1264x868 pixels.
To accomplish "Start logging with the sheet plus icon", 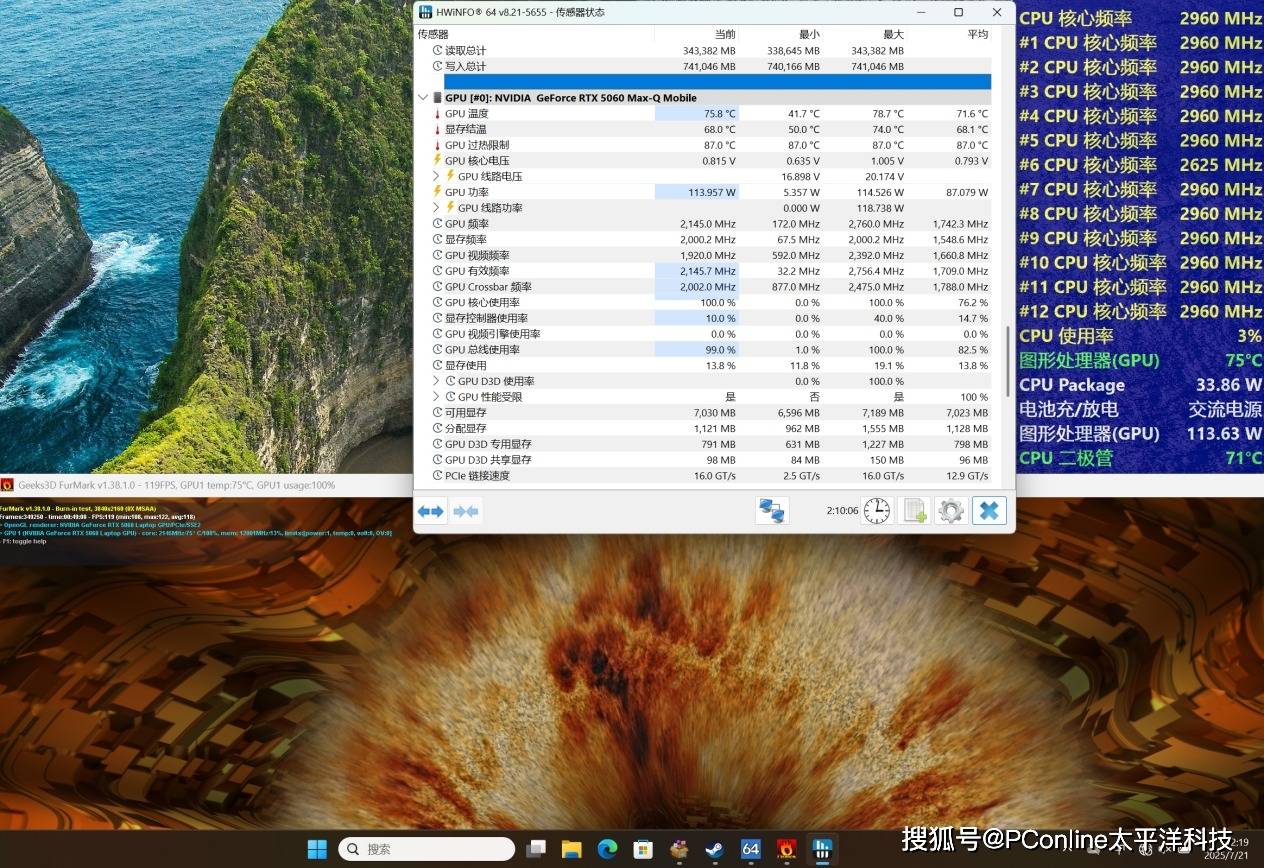I will (913, 511).
